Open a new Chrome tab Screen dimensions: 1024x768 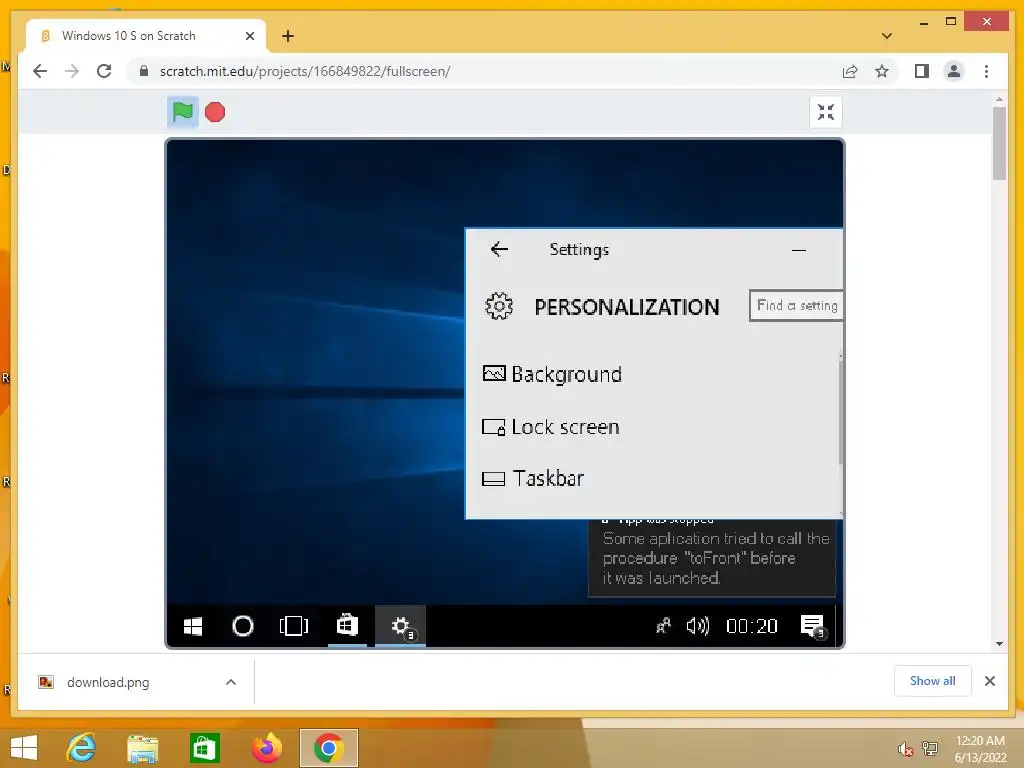coord(288,36)
